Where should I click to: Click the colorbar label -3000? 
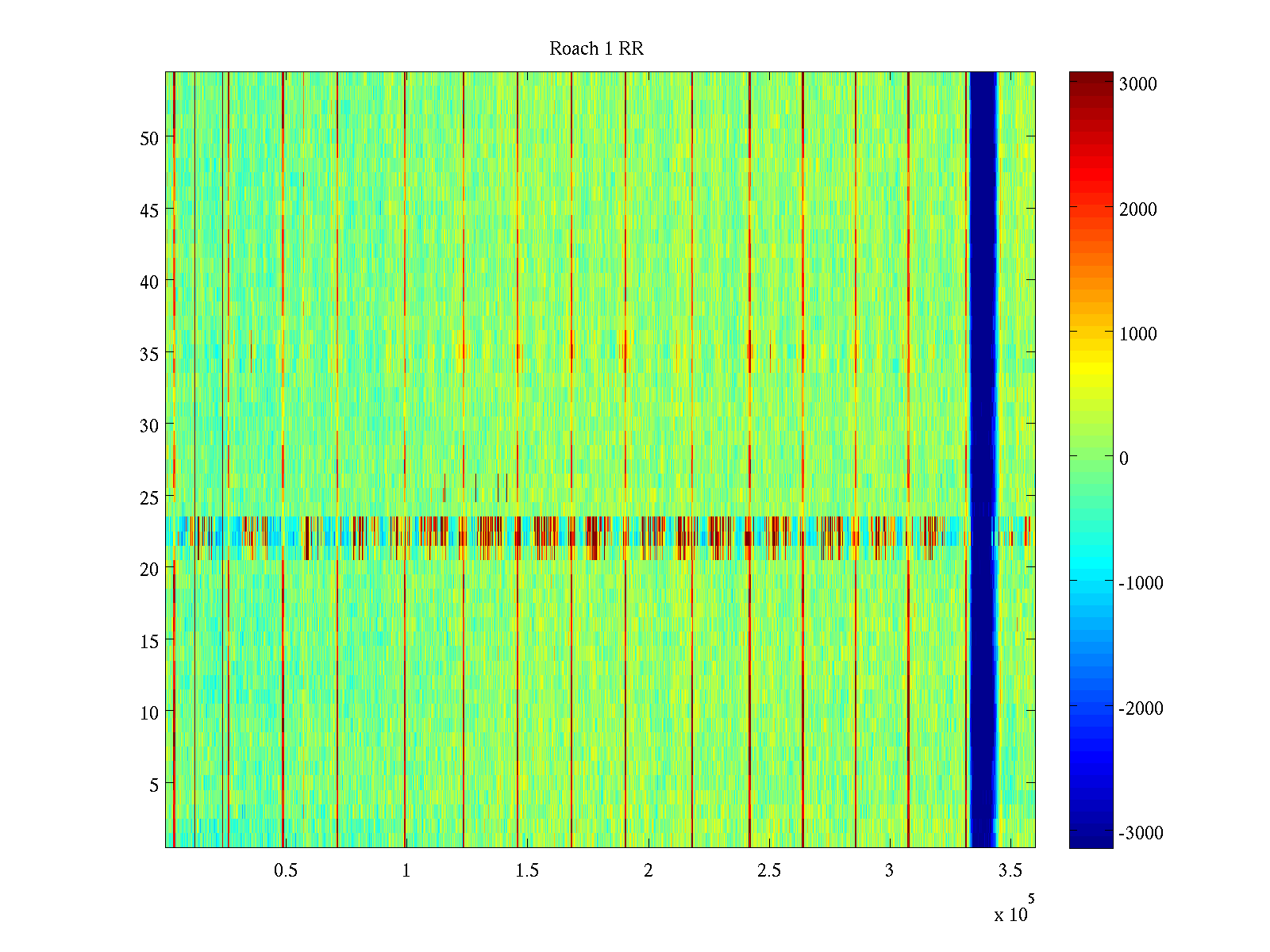click(1141, 833)
